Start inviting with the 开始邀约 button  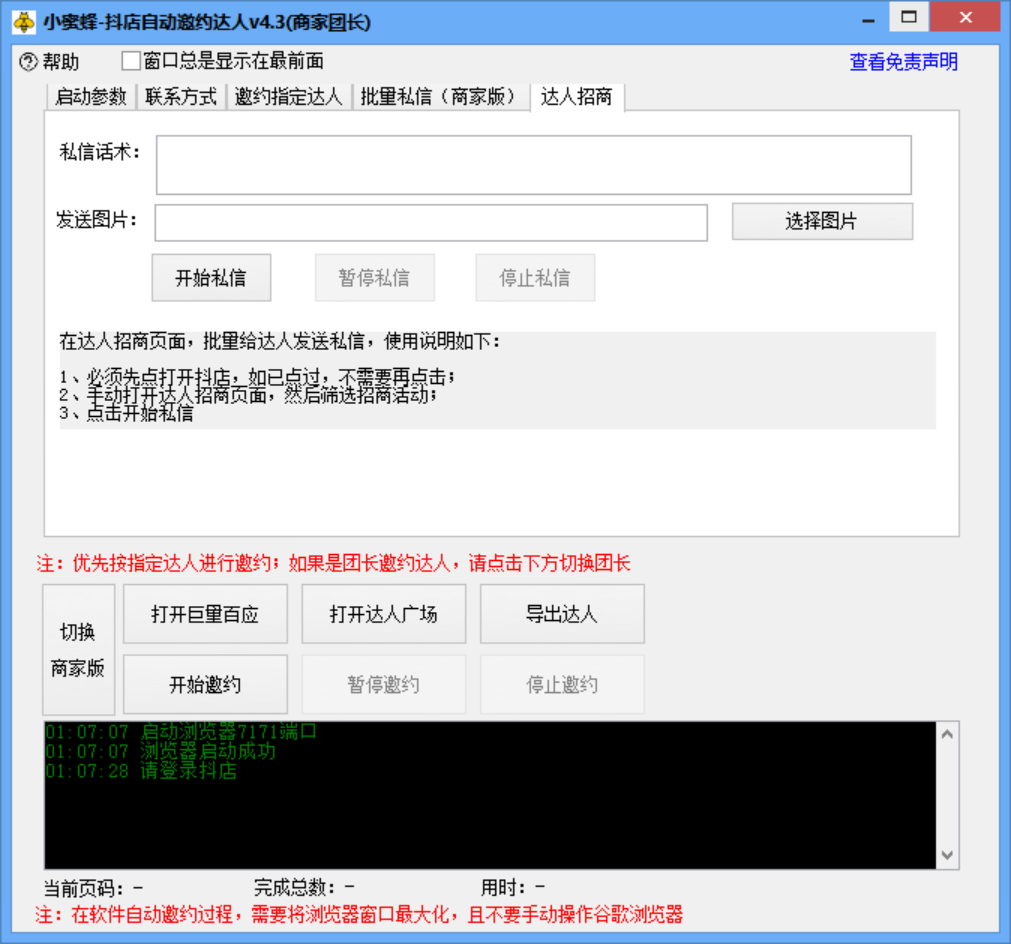click(x=205, y=684)
